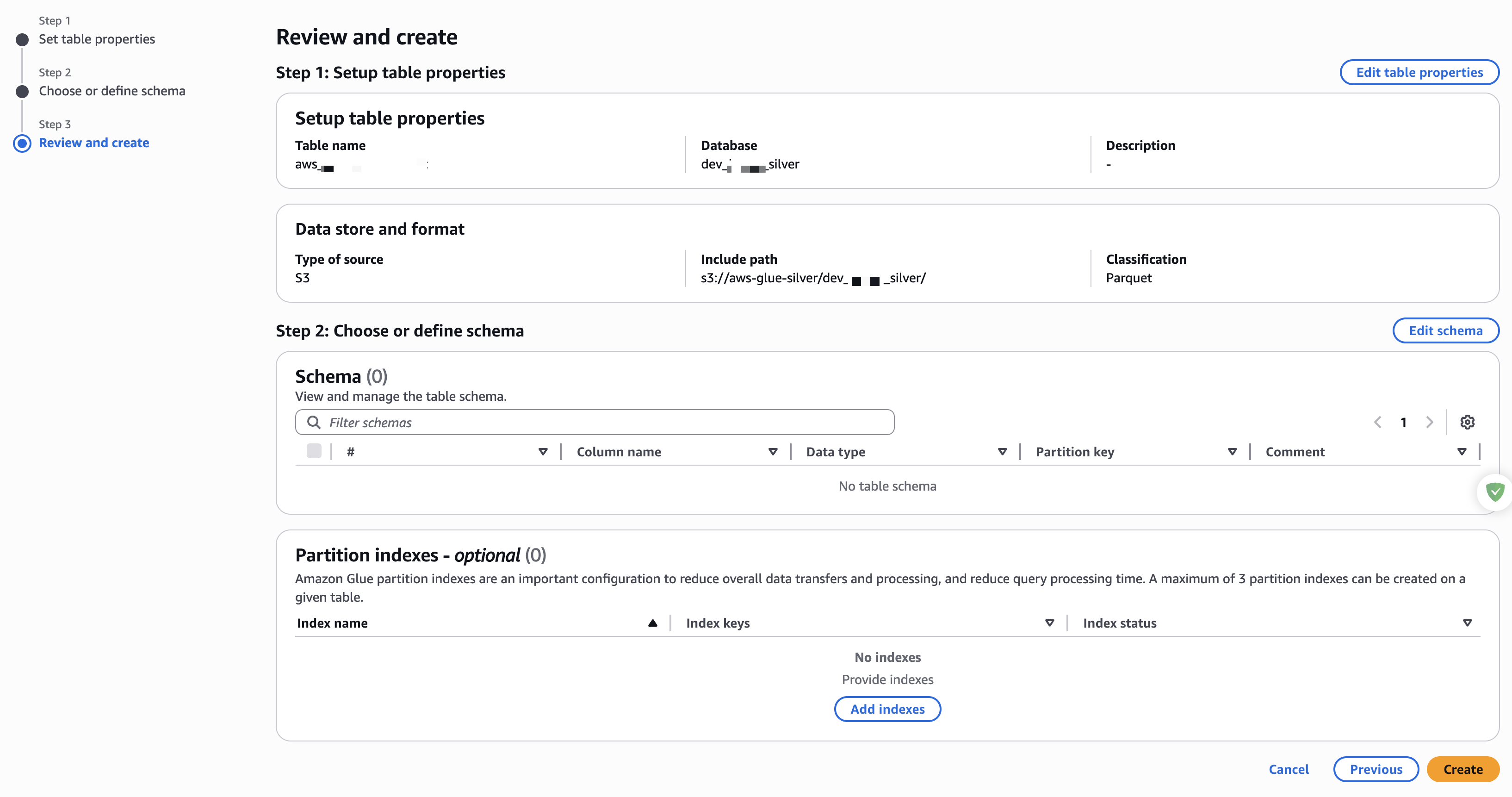This screenshot has width=1512, height=797.
Task: Sort by Index name ascending arrow
Action: coord(652,623)
